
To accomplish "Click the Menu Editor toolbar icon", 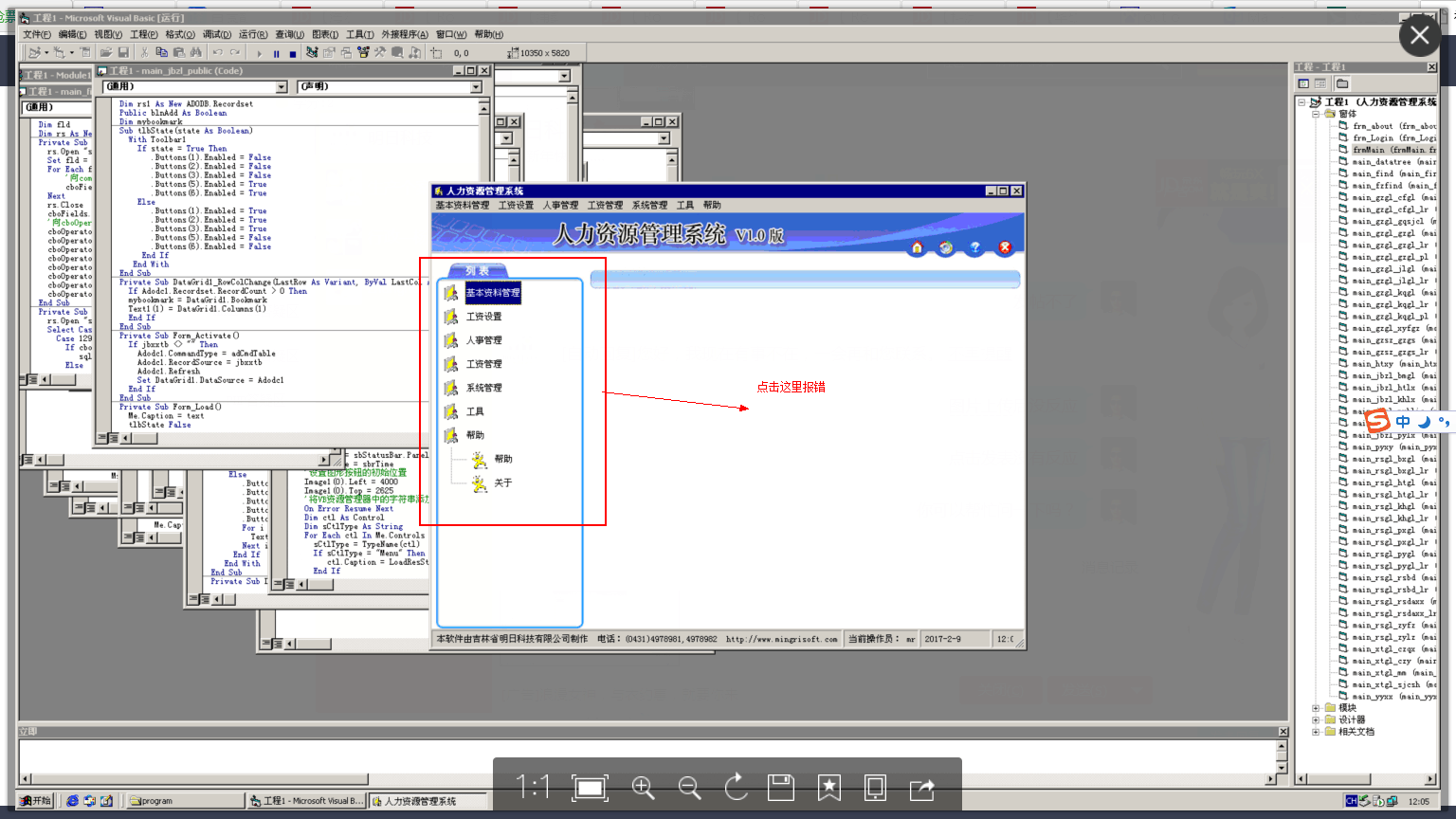I will click(84, 53).
